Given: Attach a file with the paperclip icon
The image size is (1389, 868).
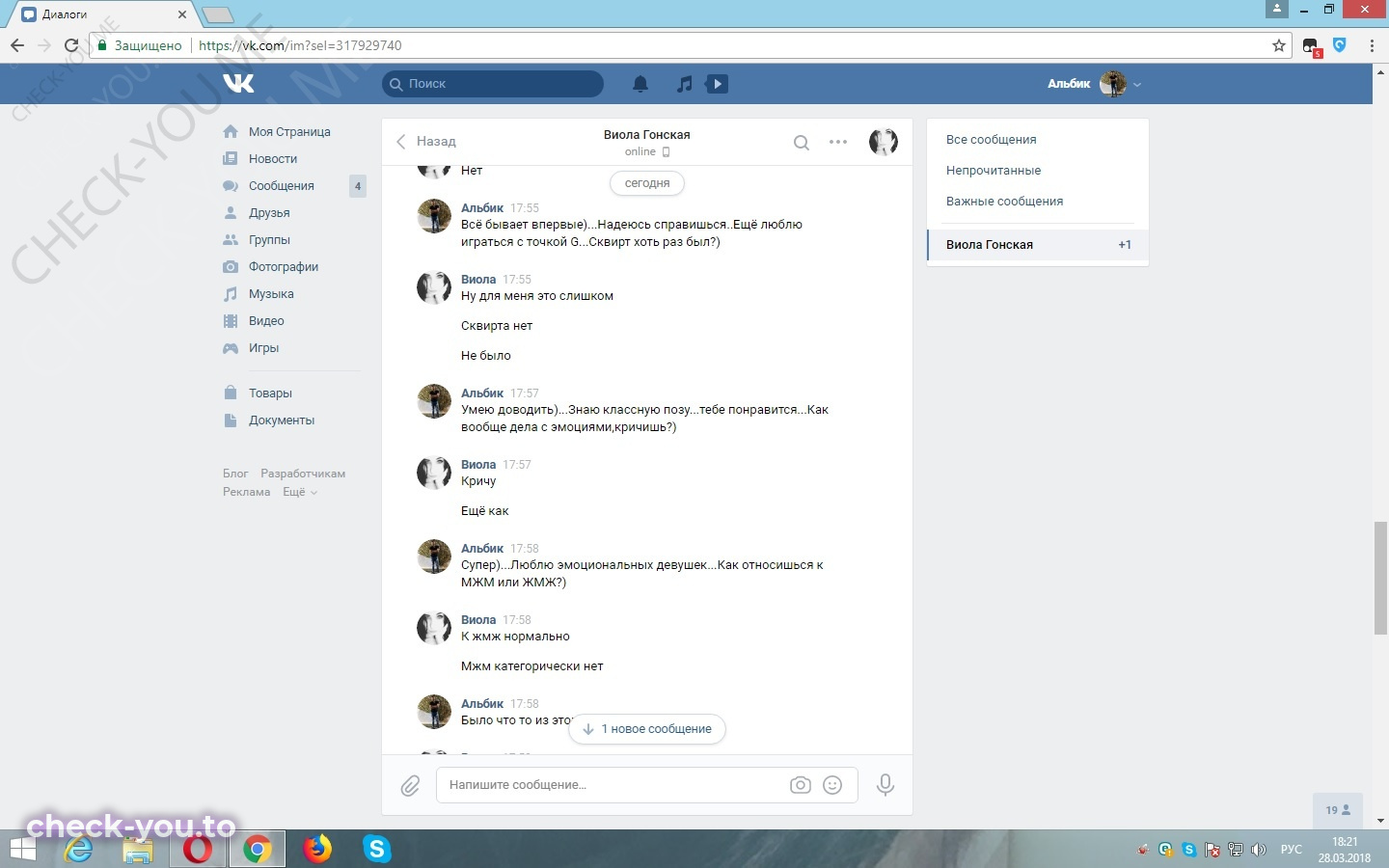Looking at the screenshot, I should (410, 786).
